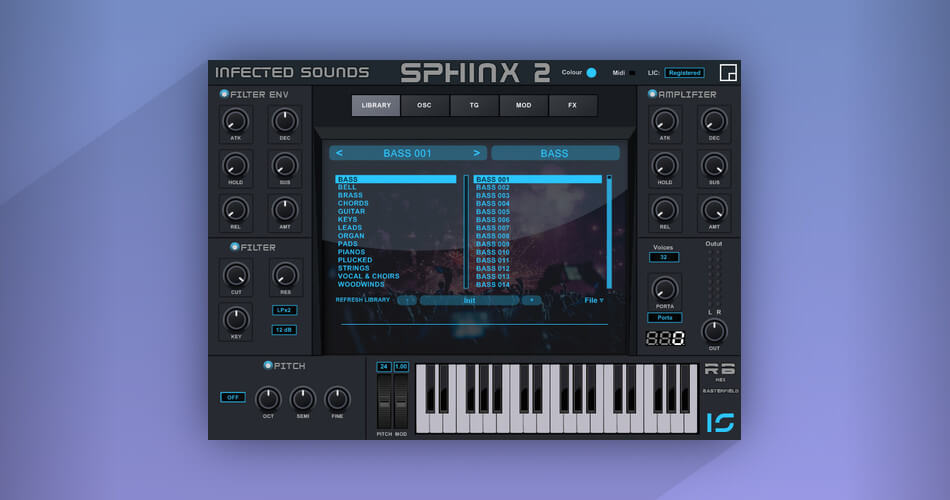The height and width of the screenshot is (500, 950).
Task: Open the MOD tab
Action: 523,105
